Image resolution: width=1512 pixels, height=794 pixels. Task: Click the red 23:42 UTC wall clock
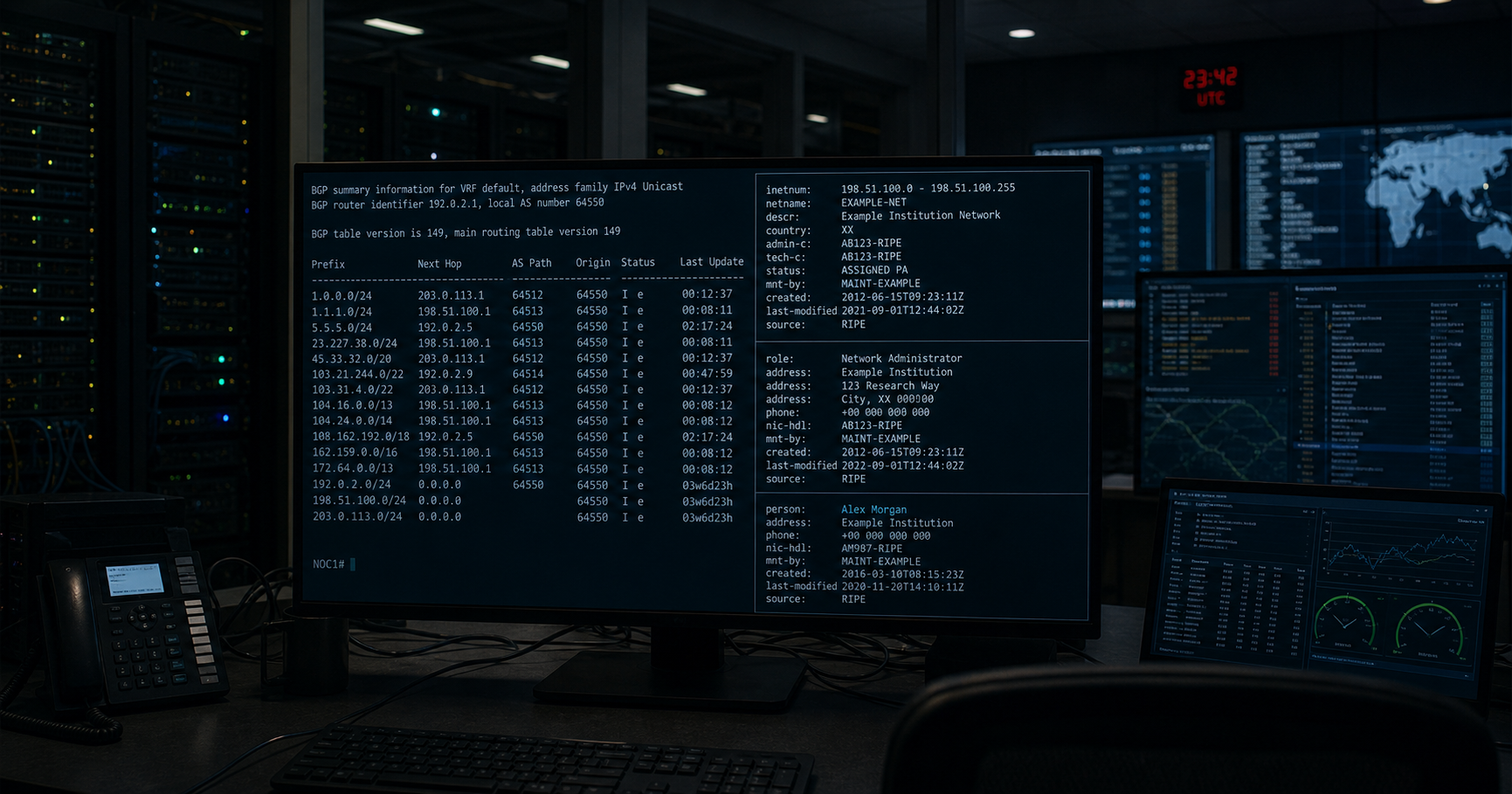1210,86
